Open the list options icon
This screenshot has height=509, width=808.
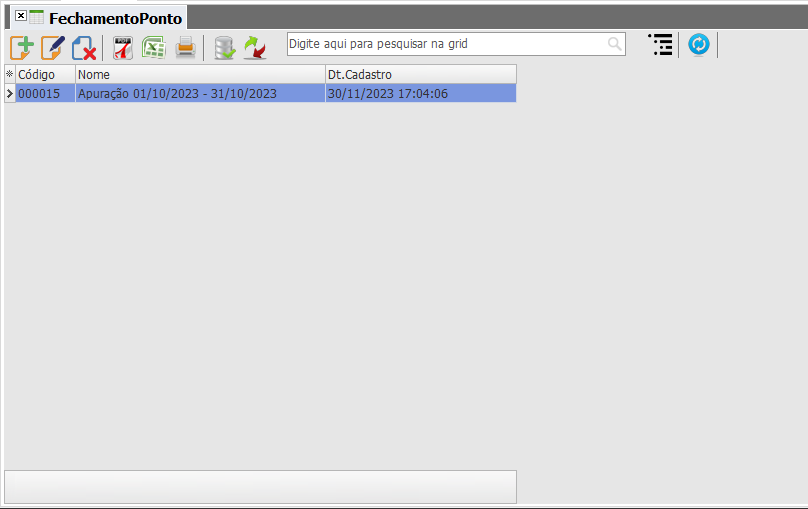click(x=661, y=45)
